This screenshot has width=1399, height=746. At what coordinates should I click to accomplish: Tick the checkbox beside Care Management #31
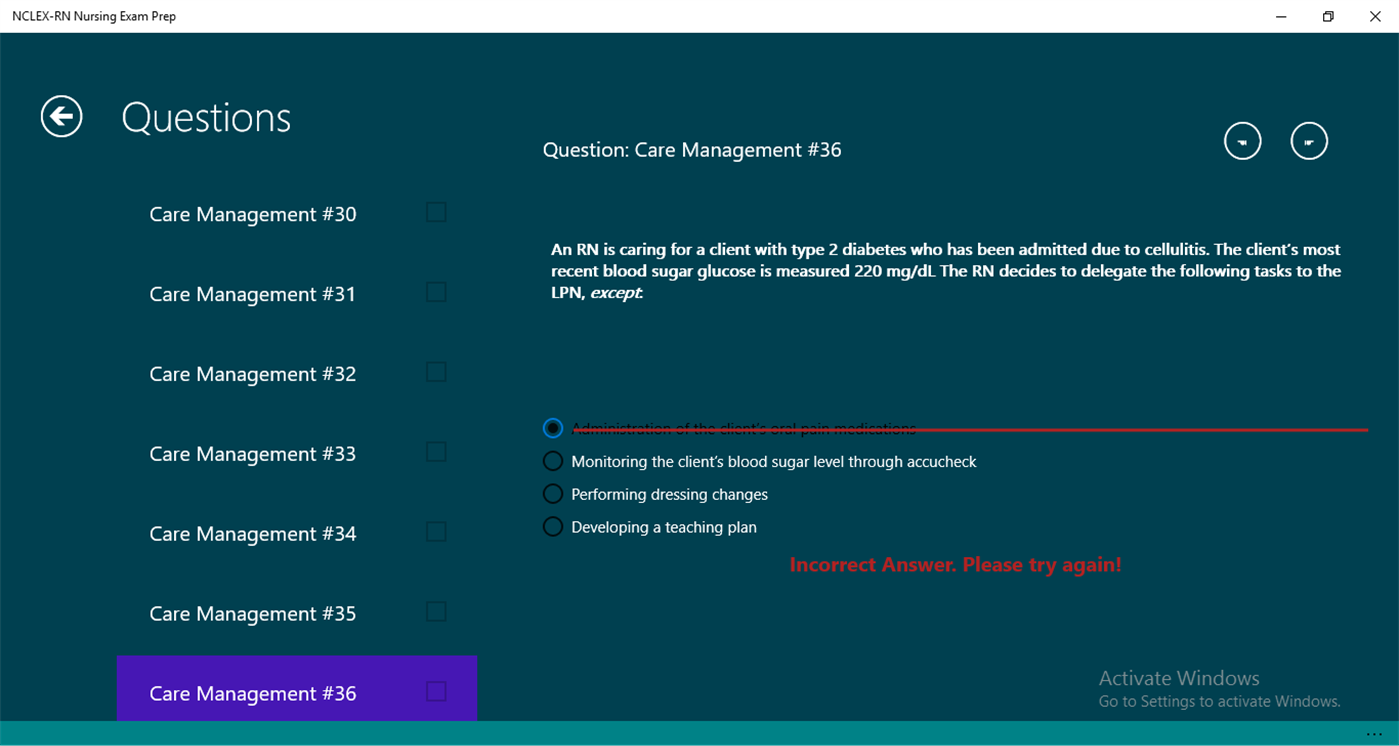436,292
